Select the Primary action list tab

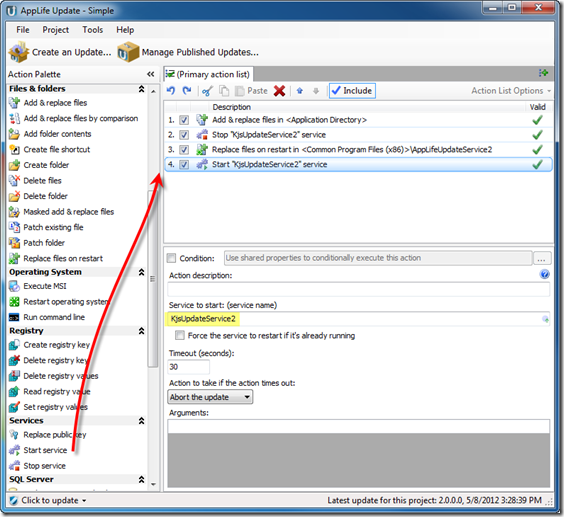tap(208, 74)
